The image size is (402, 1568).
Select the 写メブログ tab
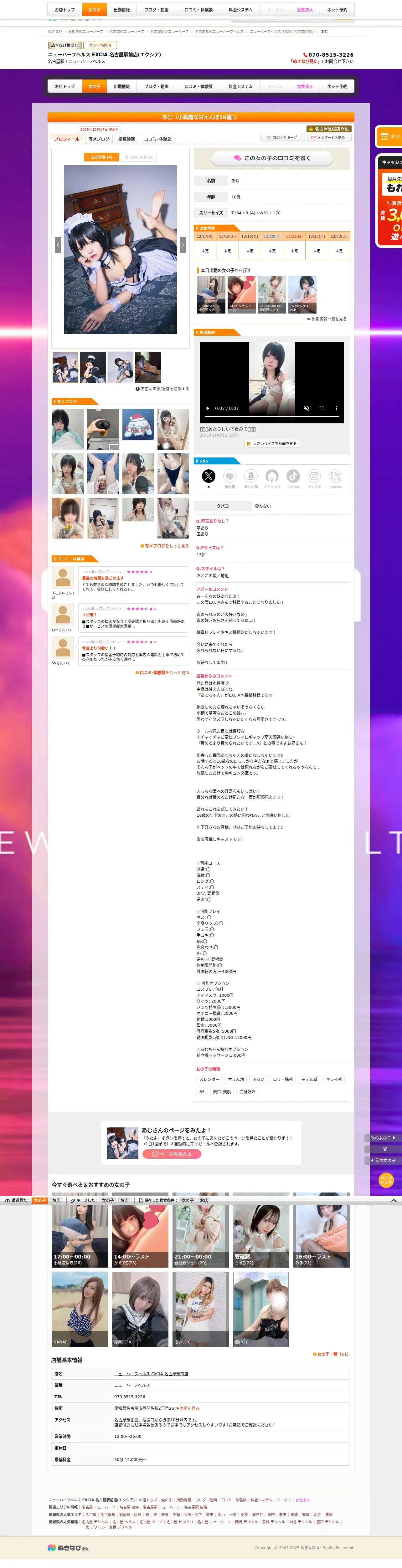[99, 139]
